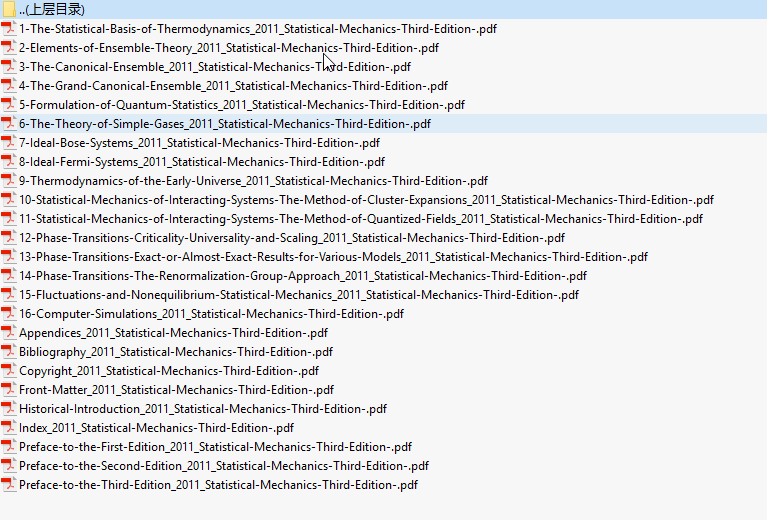Screen dimensions: 767x520
Task: Click the PDF icon for 1-The-Statistical-Basis-of-Thermodynamics
Action: coord(8,29)
